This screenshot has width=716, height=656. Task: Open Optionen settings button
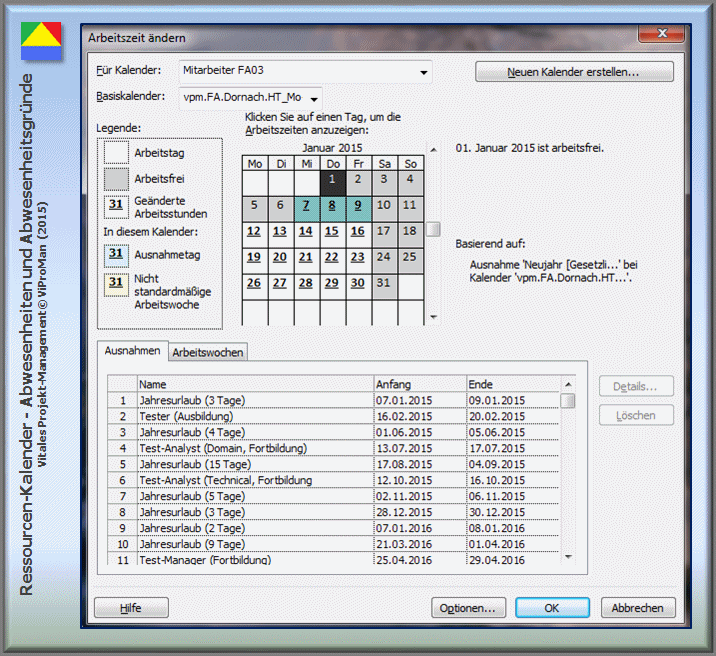(x=468, y=608)
